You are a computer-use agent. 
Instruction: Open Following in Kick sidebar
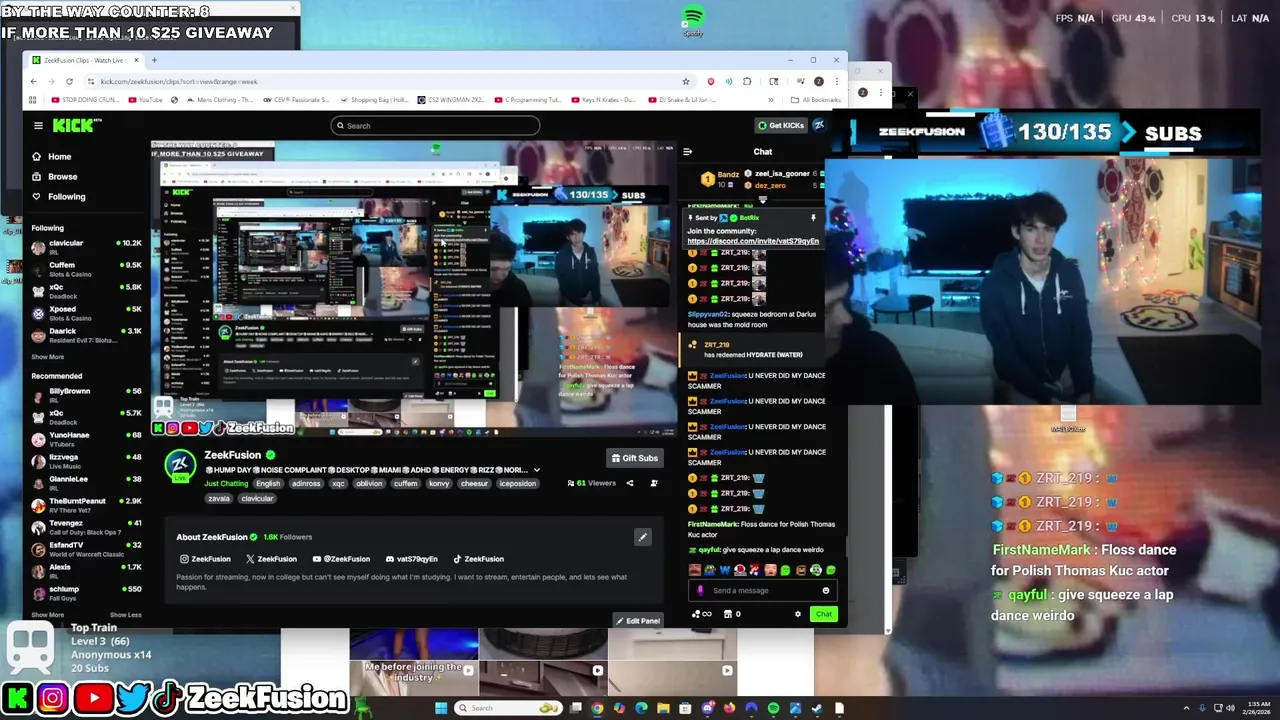click(59, 197)
